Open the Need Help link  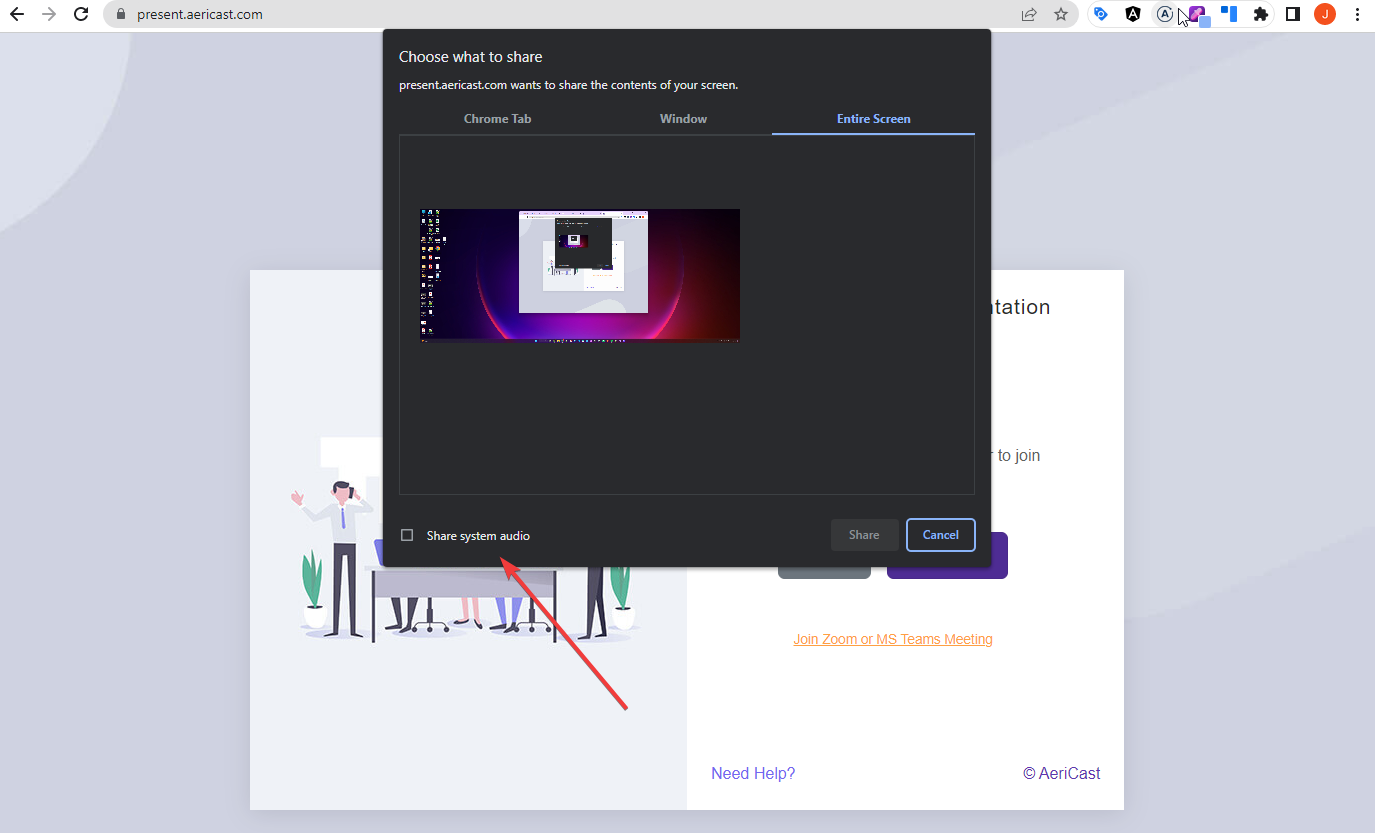752,773
